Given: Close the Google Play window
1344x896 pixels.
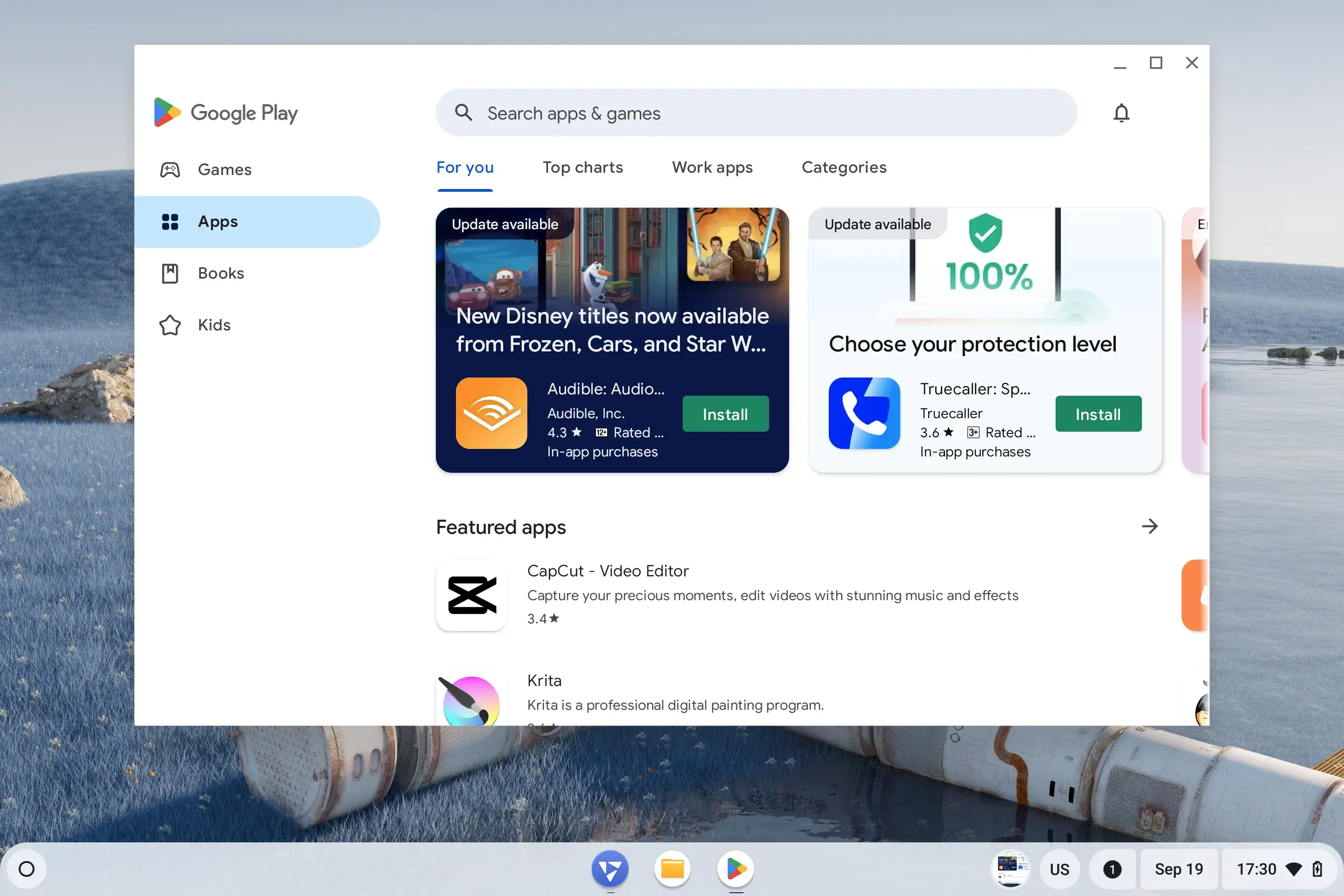Looking at the screenshot, I should (x=1191, y=63).
